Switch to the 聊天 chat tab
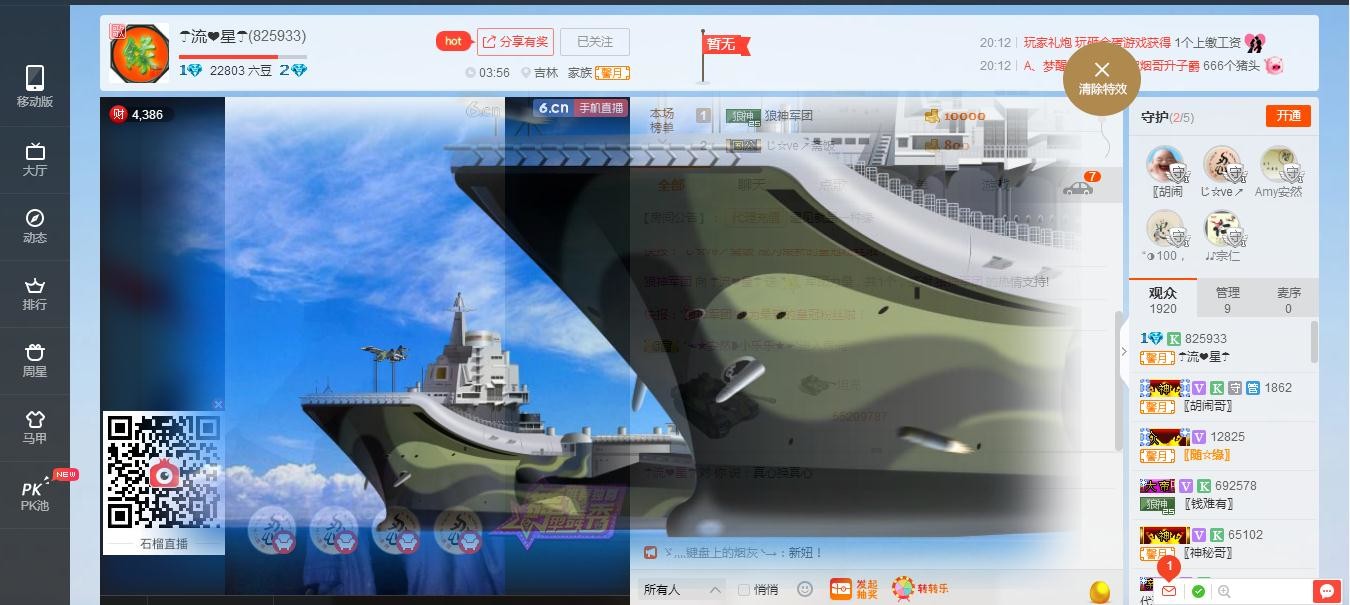 point(751,185)
